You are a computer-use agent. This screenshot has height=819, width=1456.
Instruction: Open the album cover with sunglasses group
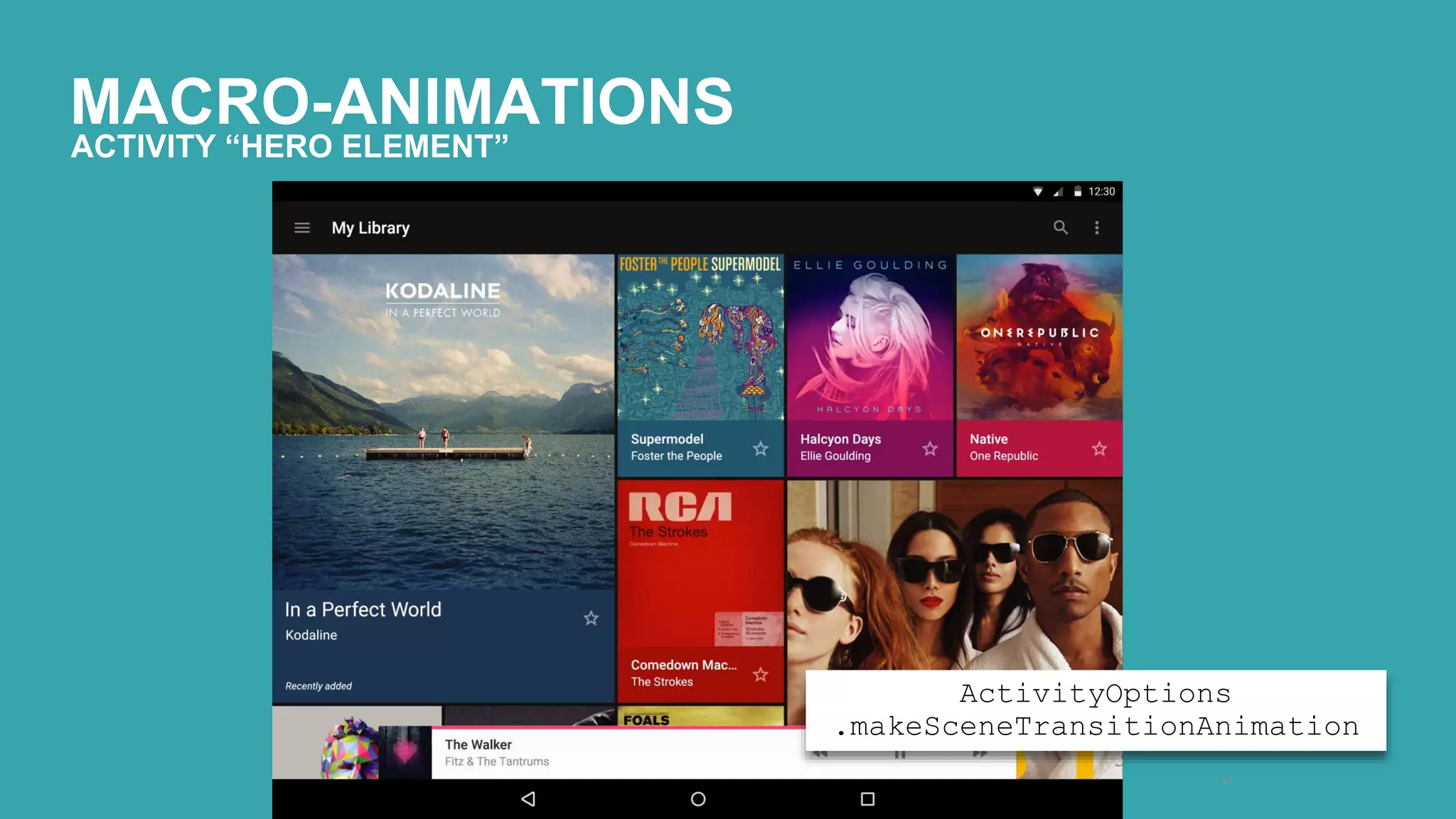click(955, 574)
